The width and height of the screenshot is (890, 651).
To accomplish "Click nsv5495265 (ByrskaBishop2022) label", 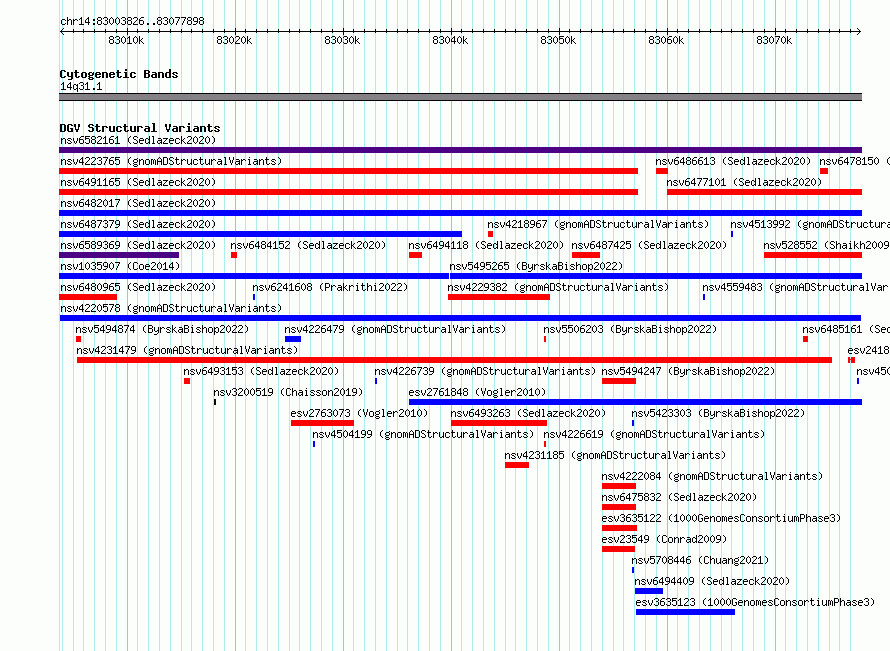I will pos(536,266).
